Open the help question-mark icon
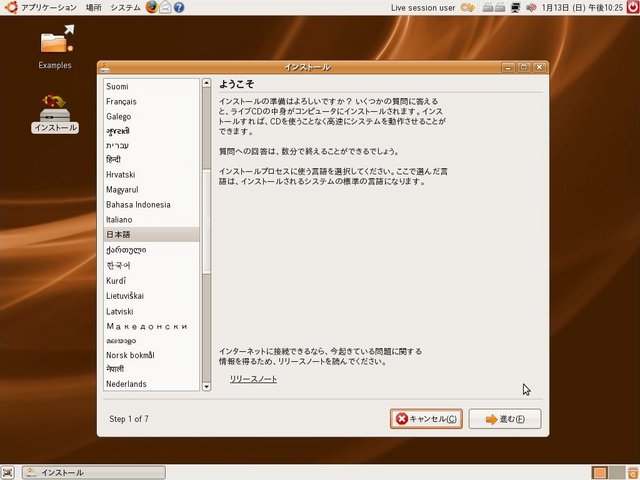640x480 pixels. click(x=179, y=7)
